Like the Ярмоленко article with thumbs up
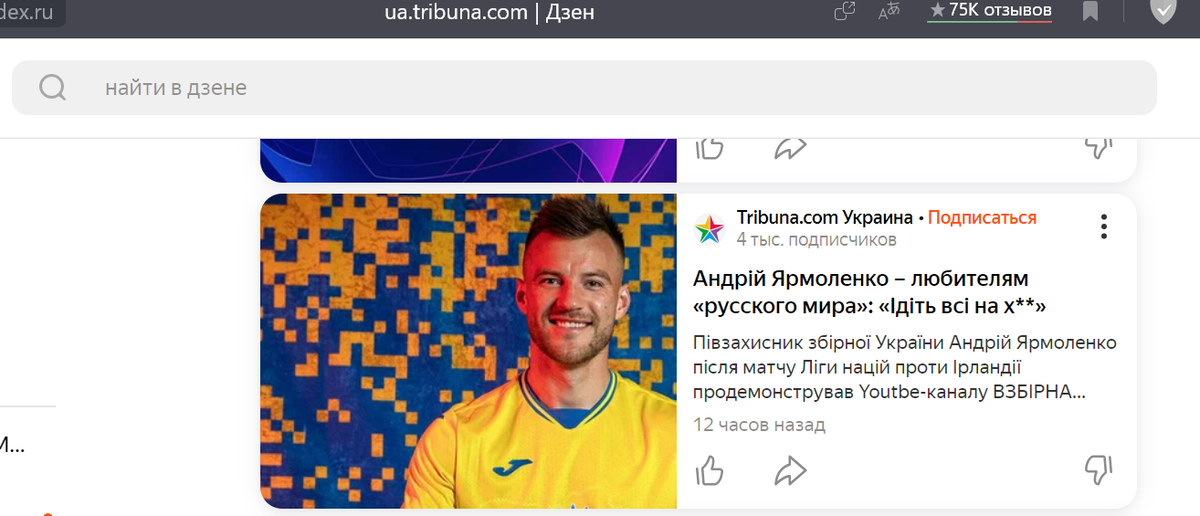The image size is (1200, 516). pos(709,469)
